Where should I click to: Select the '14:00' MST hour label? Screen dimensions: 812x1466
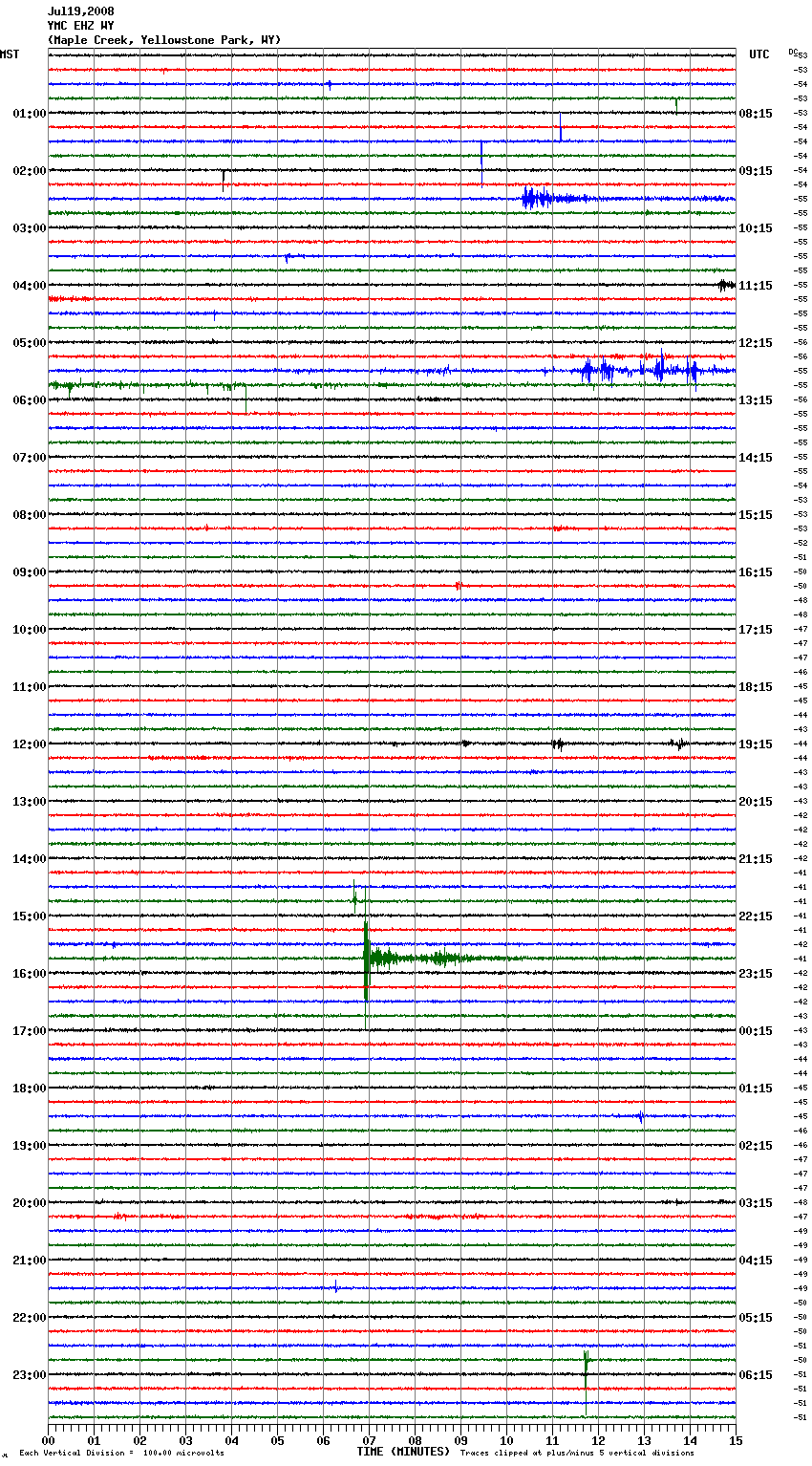[x=29, y=859]
